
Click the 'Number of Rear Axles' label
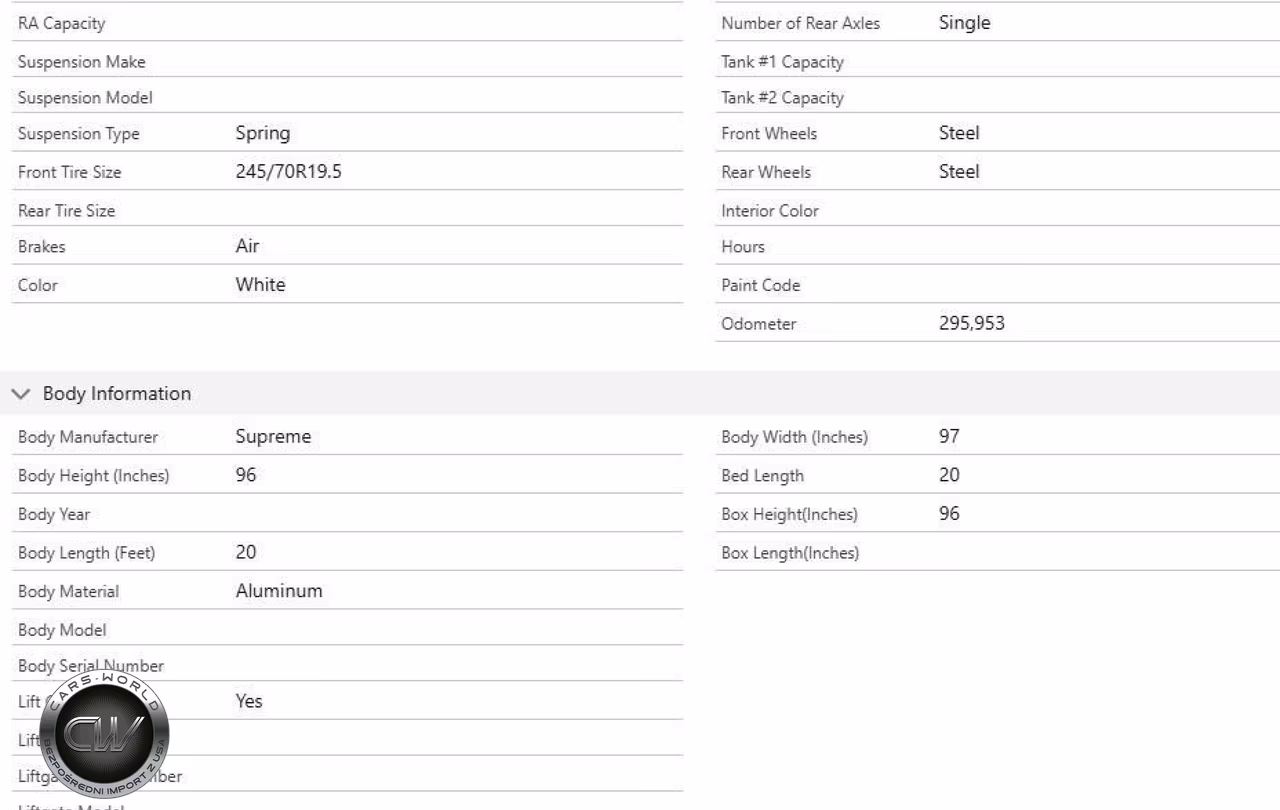pos(800,24)
